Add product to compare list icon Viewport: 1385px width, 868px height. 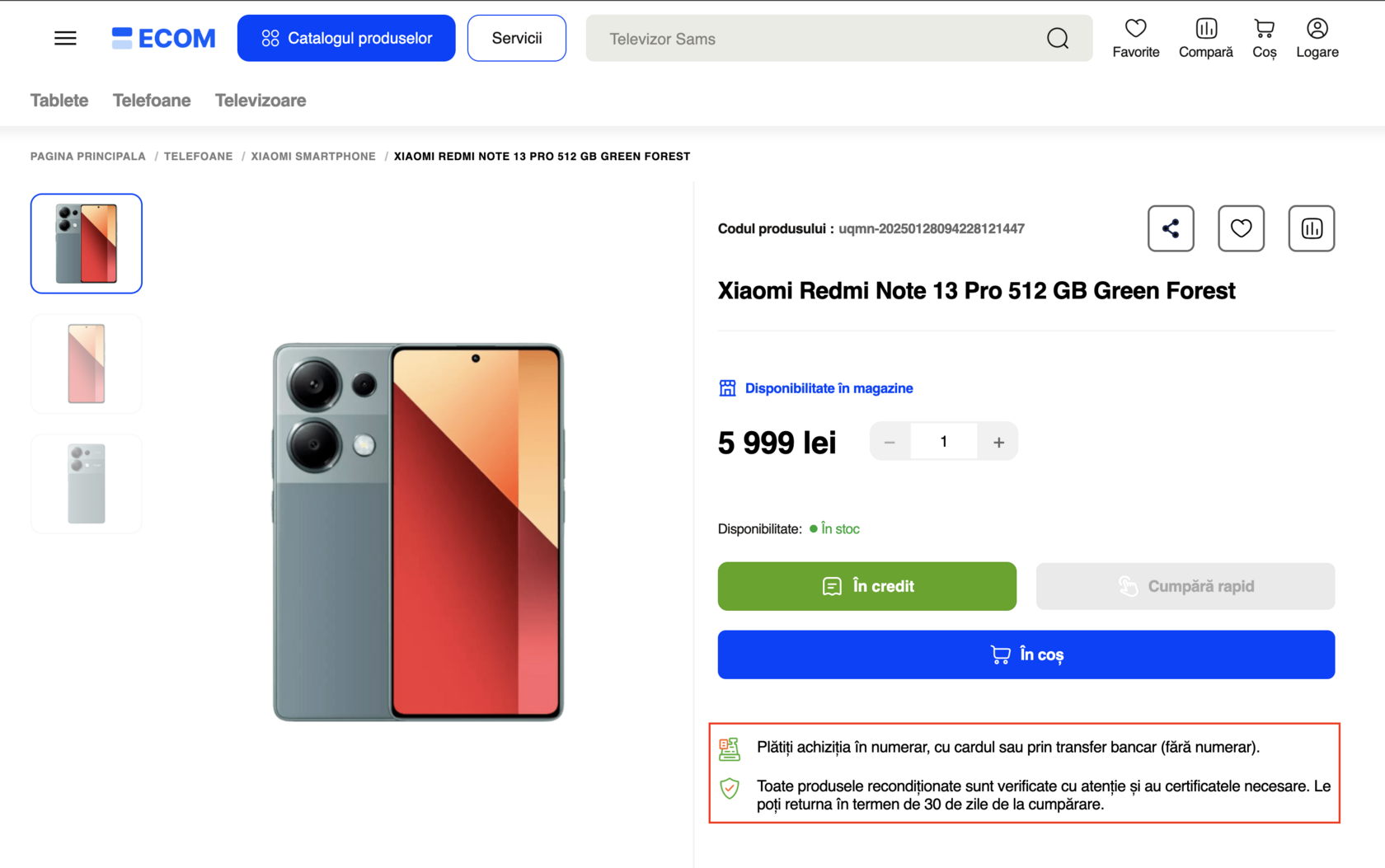click(1311, 228)
